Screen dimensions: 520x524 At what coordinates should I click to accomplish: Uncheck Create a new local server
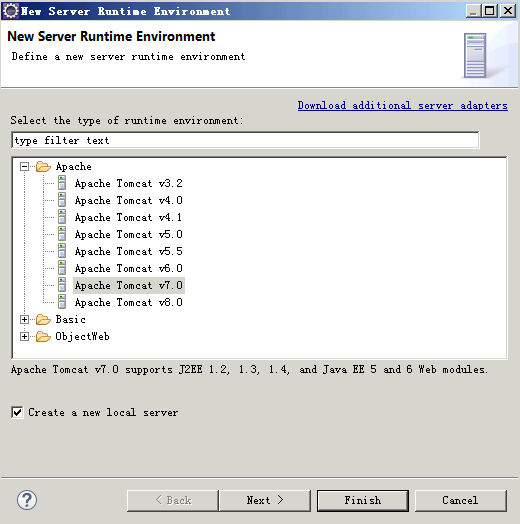tap(17, 412)
